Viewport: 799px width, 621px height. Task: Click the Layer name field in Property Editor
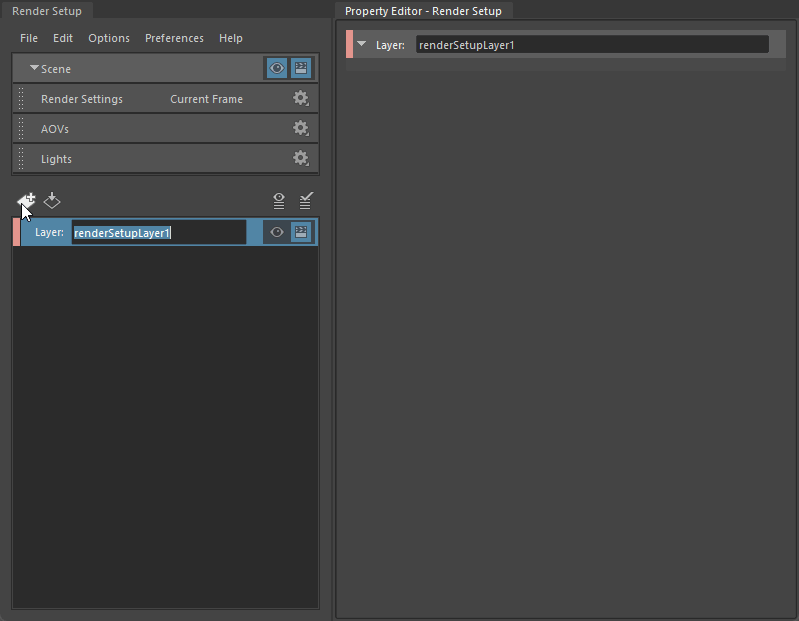[591, 45]
